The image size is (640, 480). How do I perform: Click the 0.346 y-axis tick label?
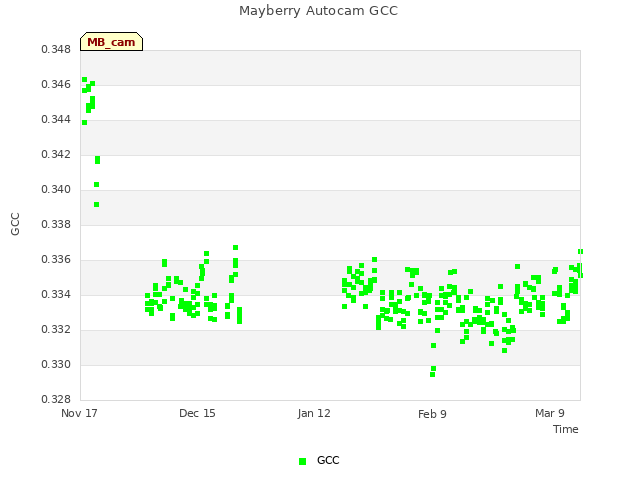tap(56, 84)
